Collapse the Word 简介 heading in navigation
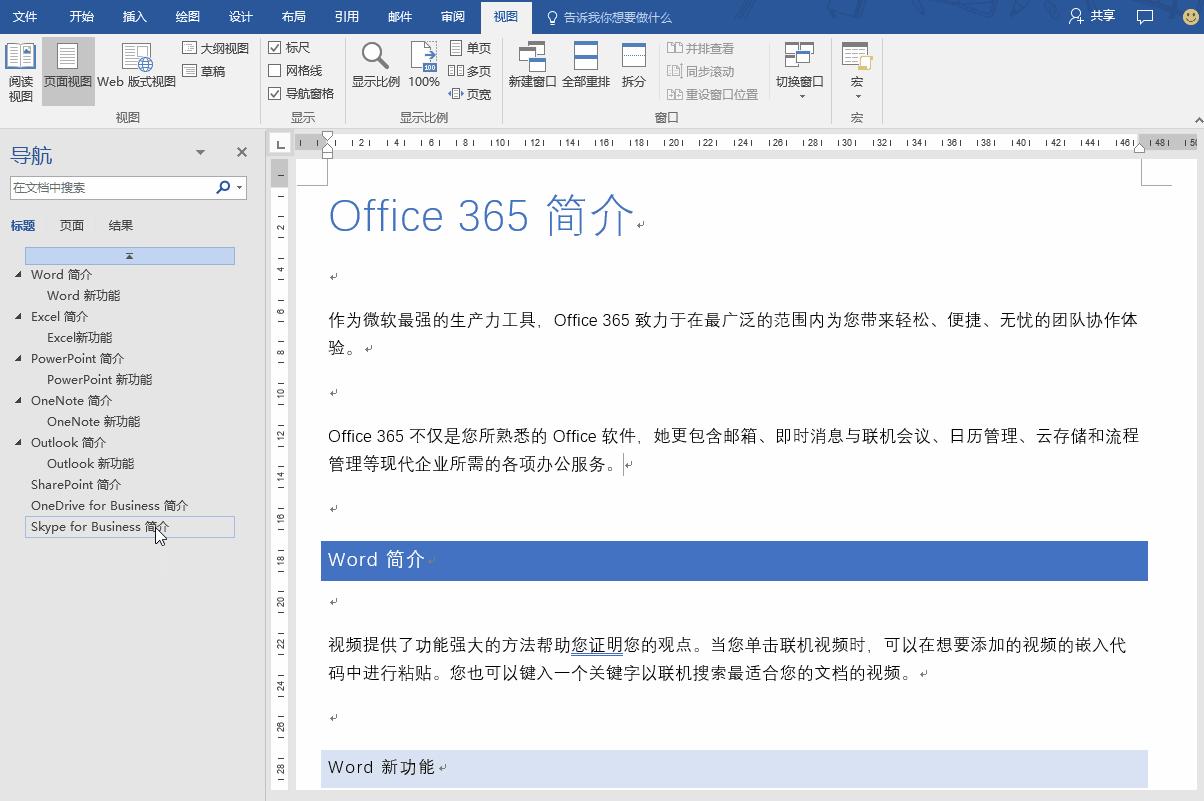 pyautogui.click(x=19, y=274)
